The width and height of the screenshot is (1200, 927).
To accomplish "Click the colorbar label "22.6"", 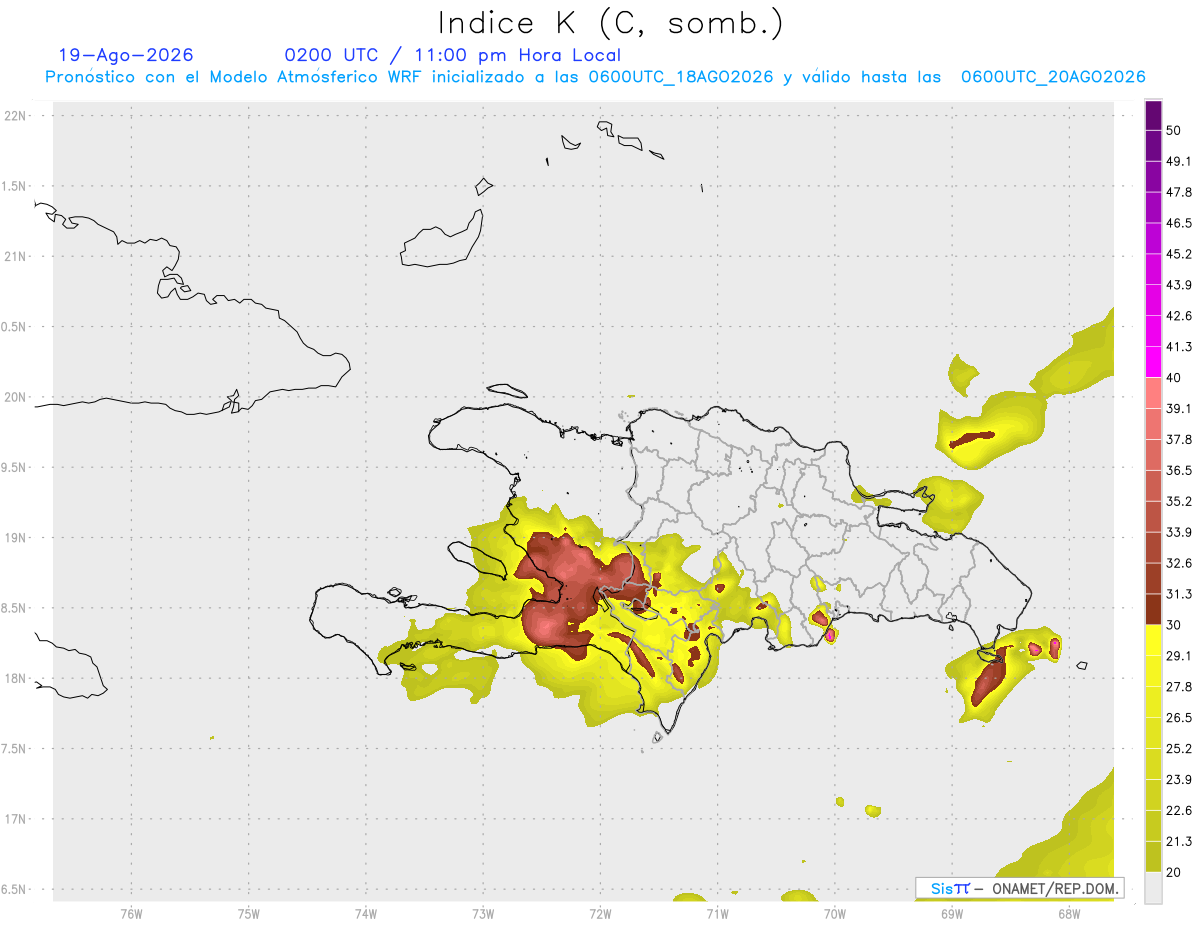I will (x=1179, y=810).
